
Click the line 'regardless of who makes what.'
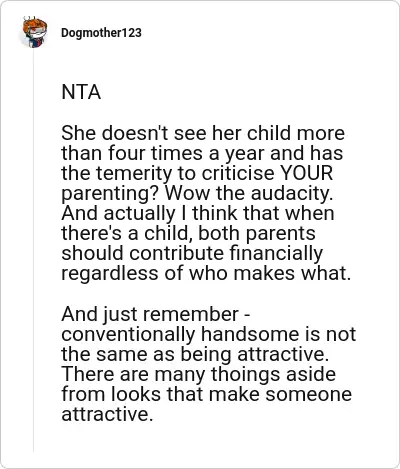(x=206, y=273)
